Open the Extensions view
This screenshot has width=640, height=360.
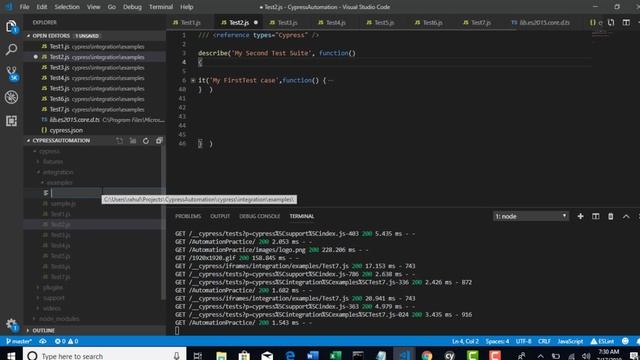pos(11,120)
